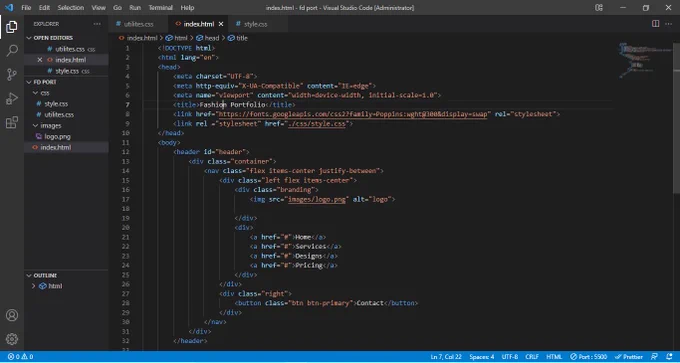Select style.css in Open Editors
Screen dimensions: 680x363
point(67,71)
